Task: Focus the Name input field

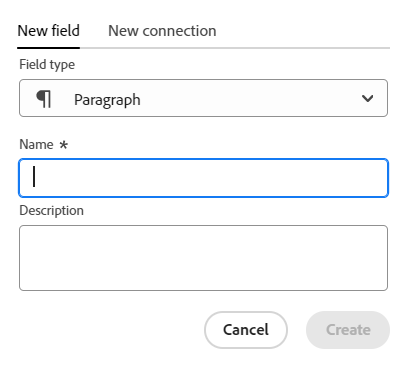Action: coord(203,178)
